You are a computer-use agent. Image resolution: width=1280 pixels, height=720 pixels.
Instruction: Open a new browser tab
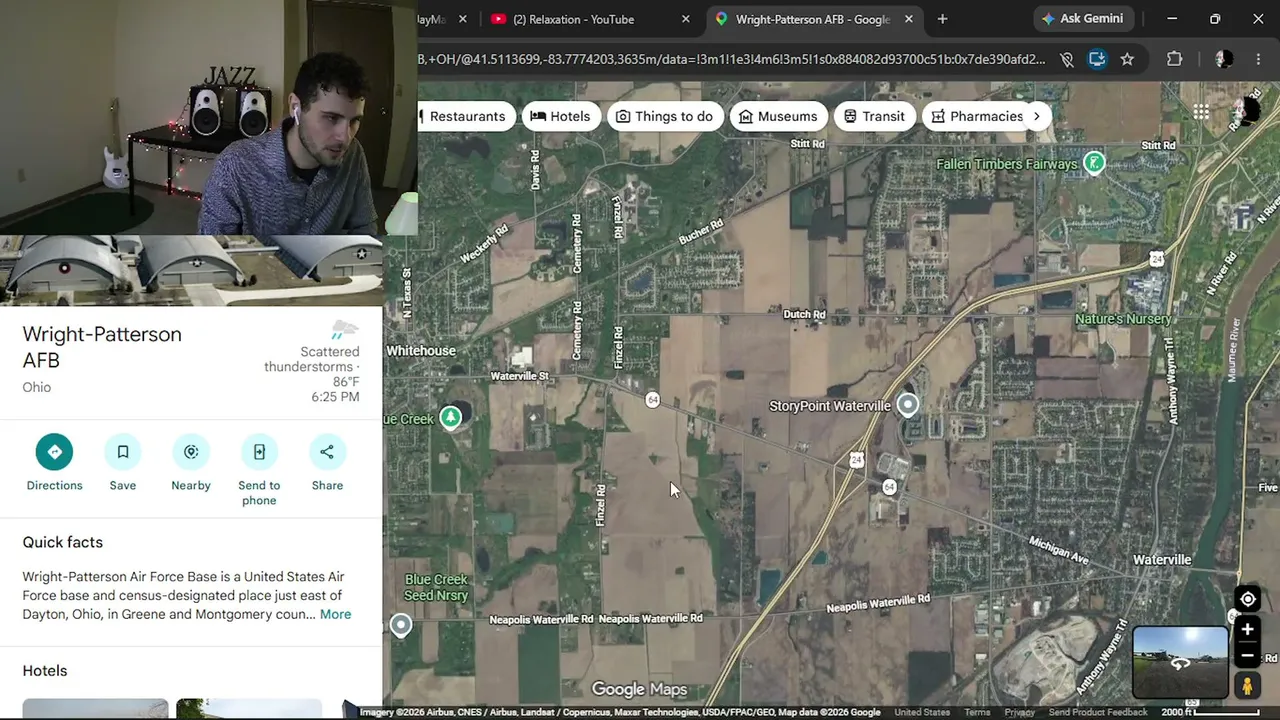(942, 19)
